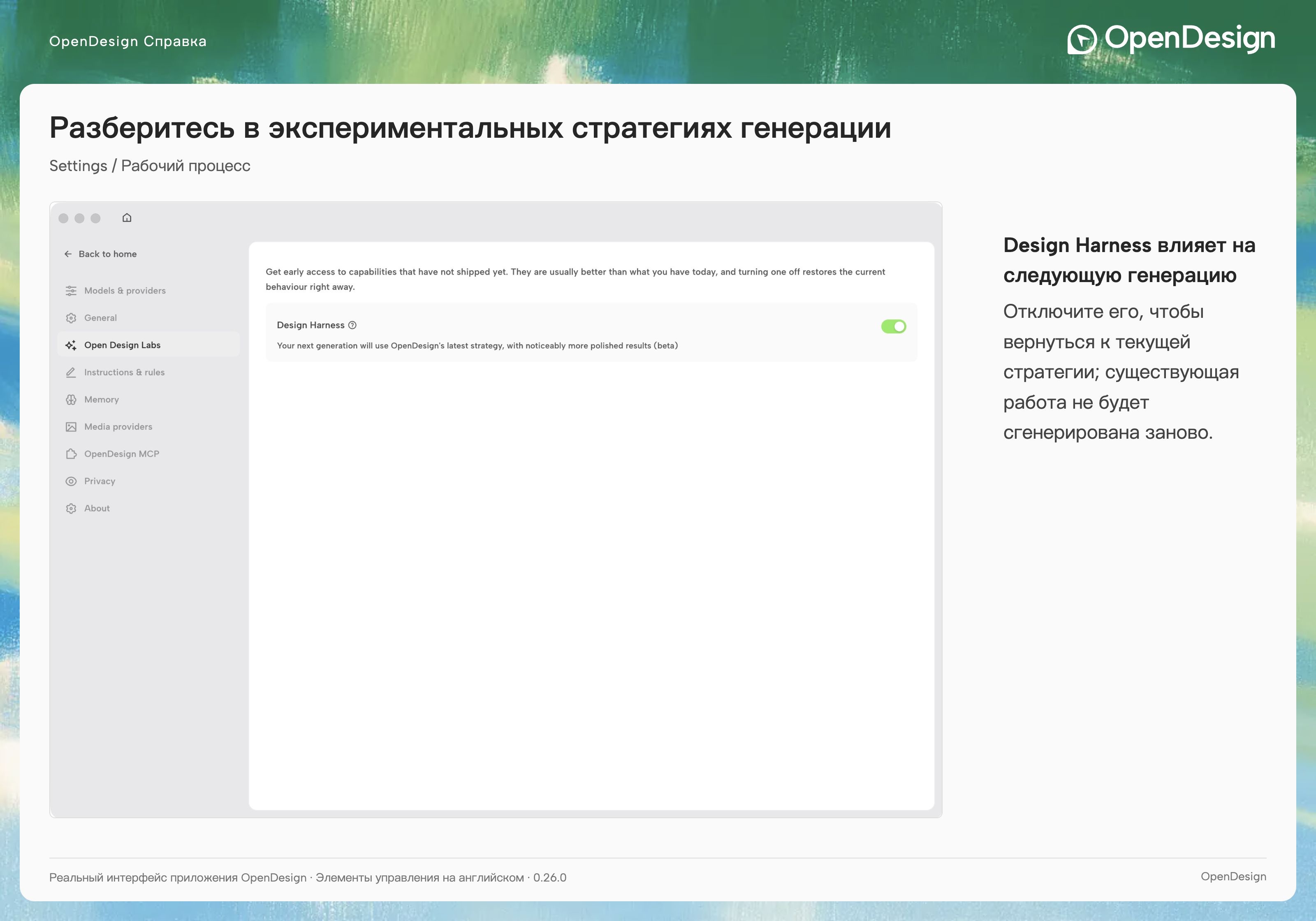Click the heading 'Design Harness влияет на следующую генерацию'
1316x921 pixels.
1129,260
